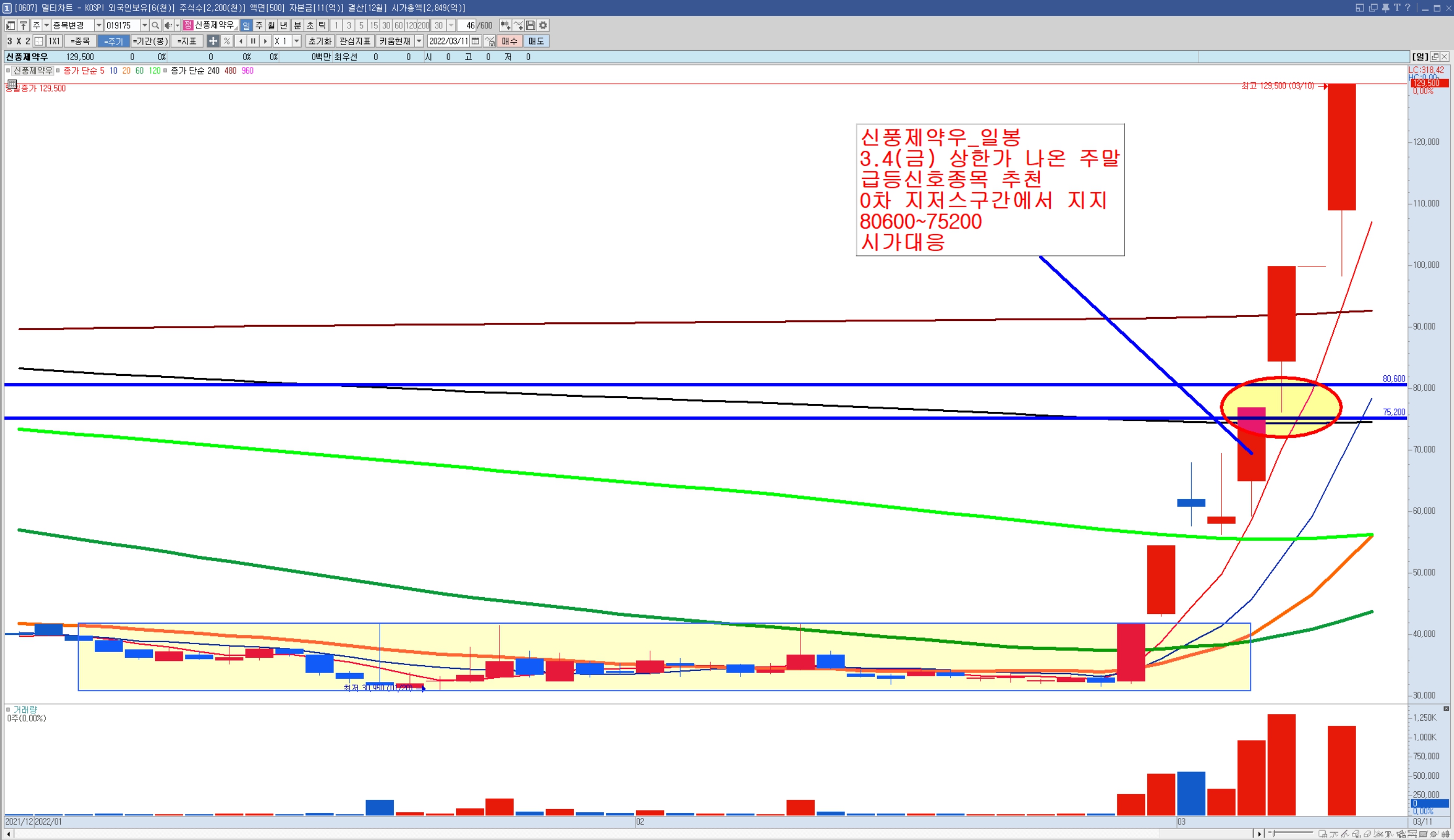Expand the 키움현재 dropdown arrow
Image resolution: width=1454 pixels, height=840 pixels.
[x=419, y=41]
